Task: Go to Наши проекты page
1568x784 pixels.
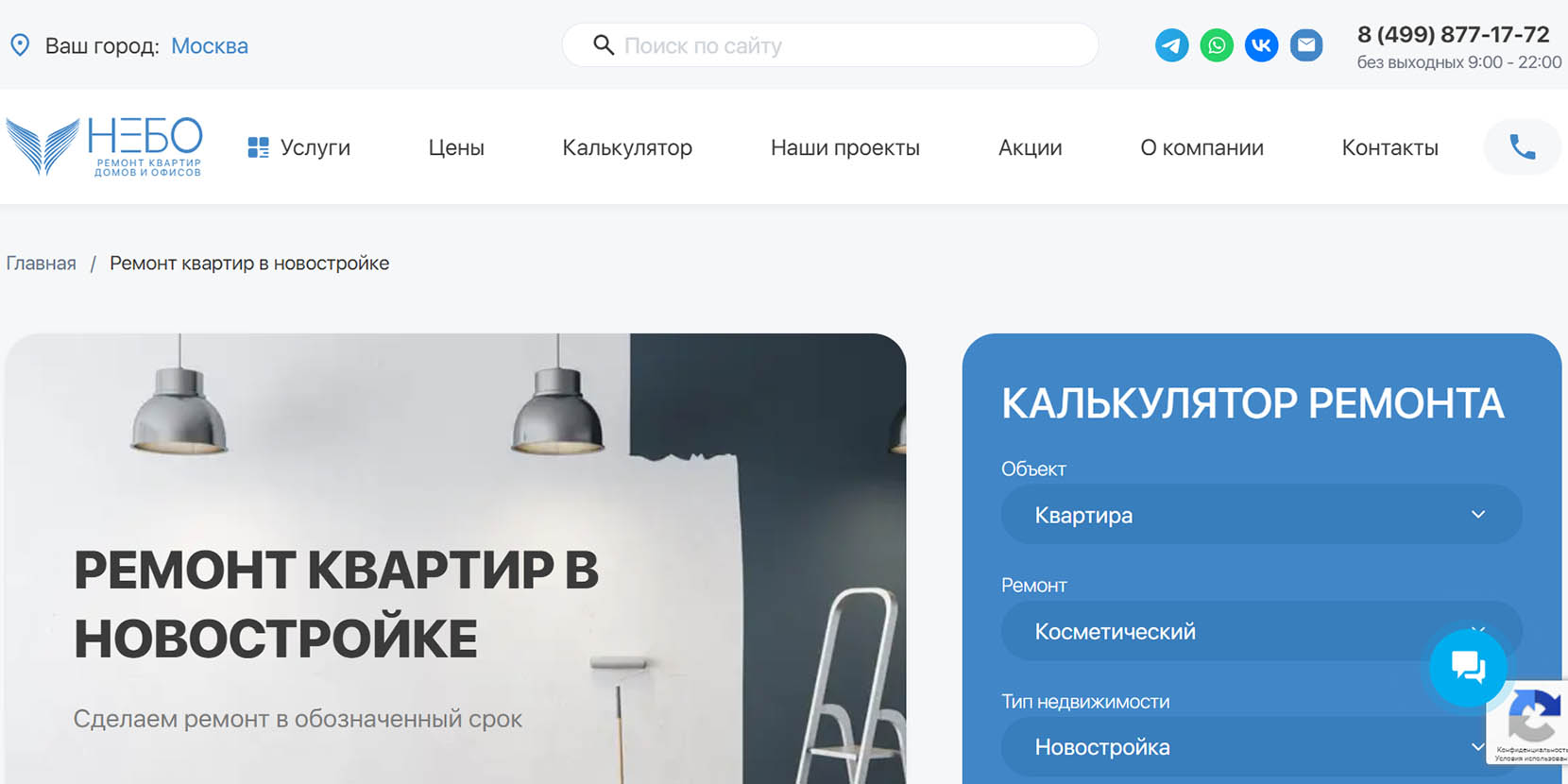Action: click(x=845, y=147)
